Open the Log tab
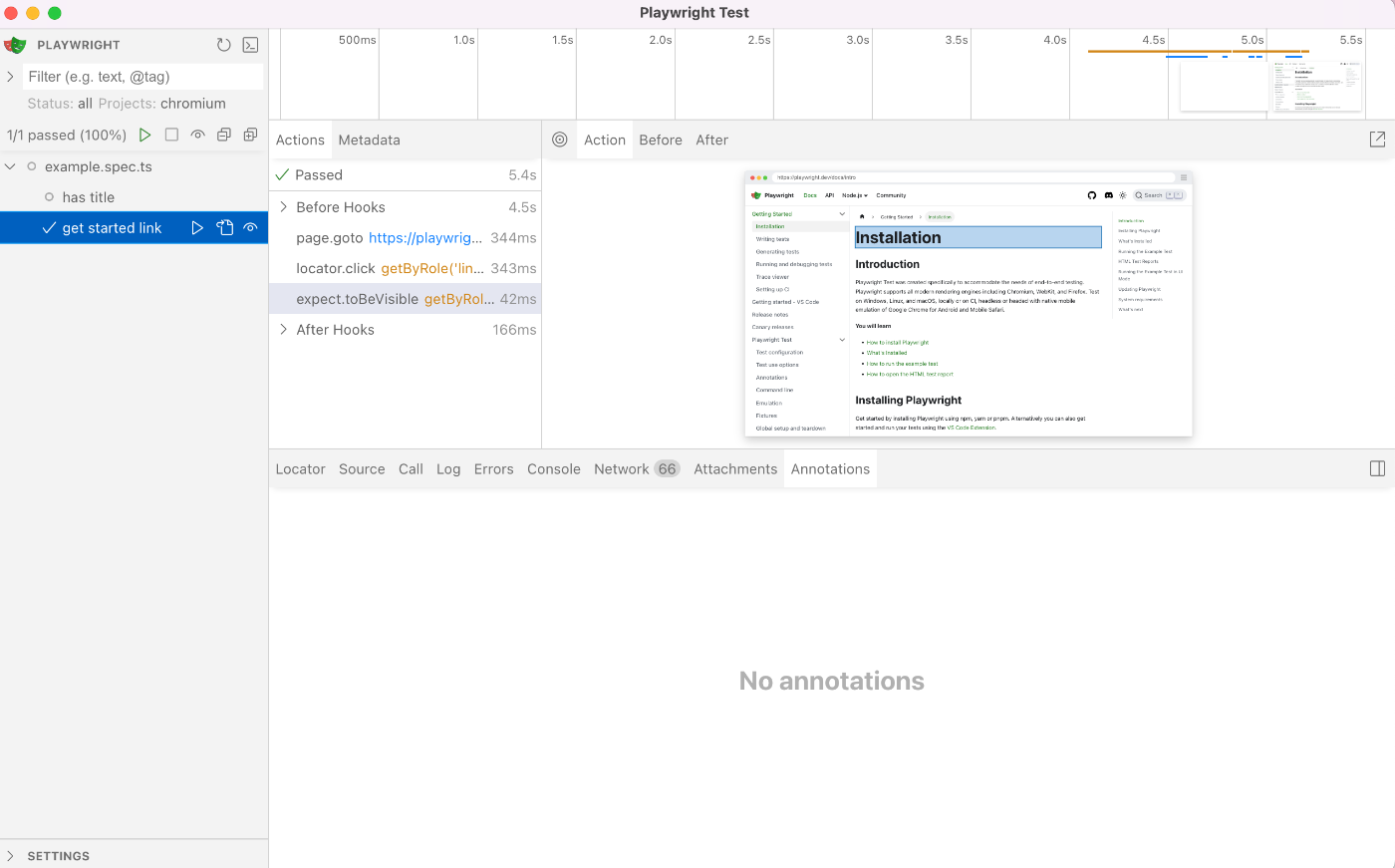Screen dimensions: 1395x868 (x=448, y=469)
